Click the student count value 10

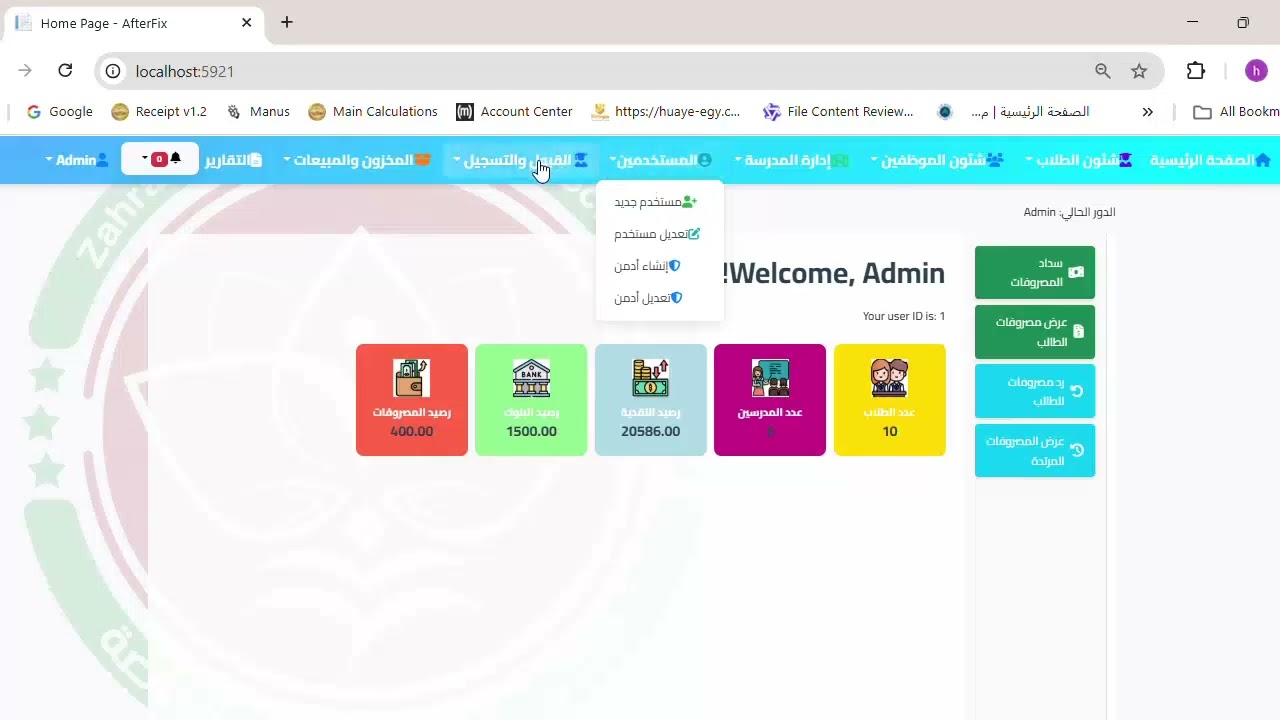(890, 431)
